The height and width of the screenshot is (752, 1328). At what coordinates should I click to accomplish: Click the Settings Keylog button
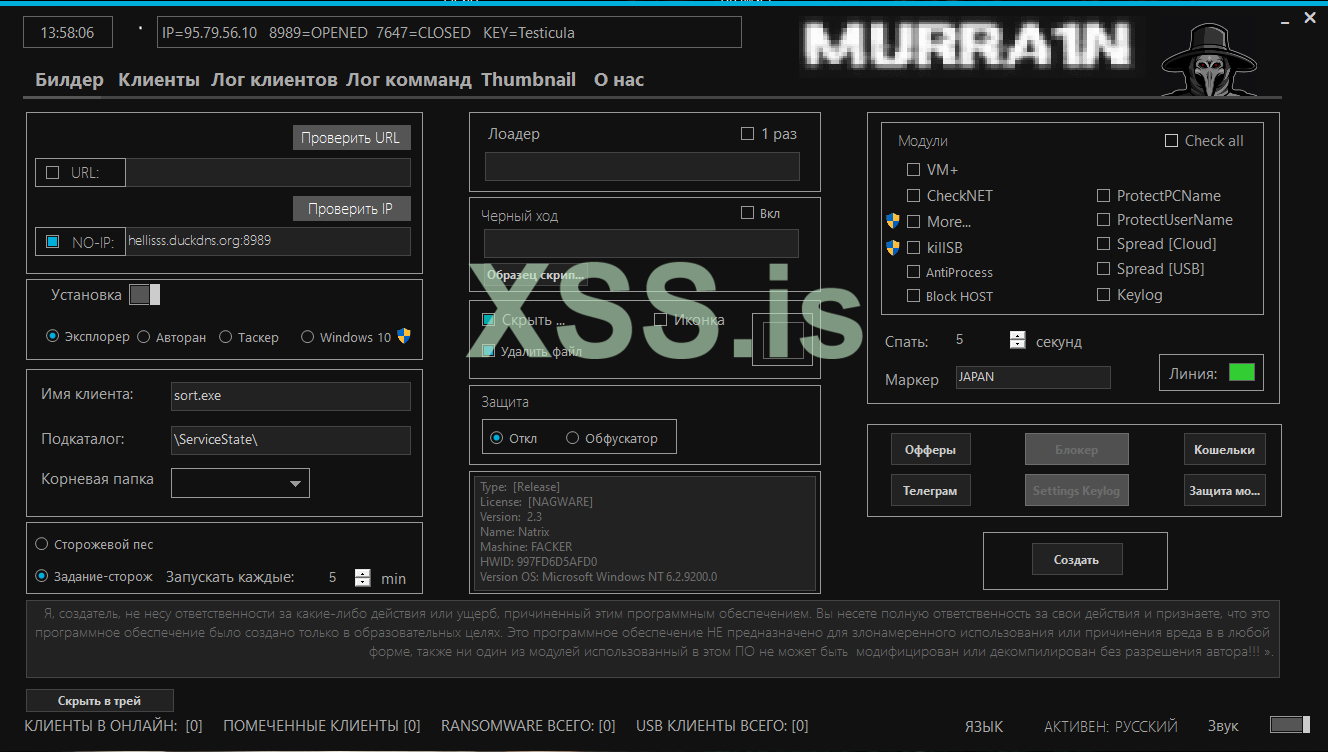pyautogui.click(x=1076, y=491)
